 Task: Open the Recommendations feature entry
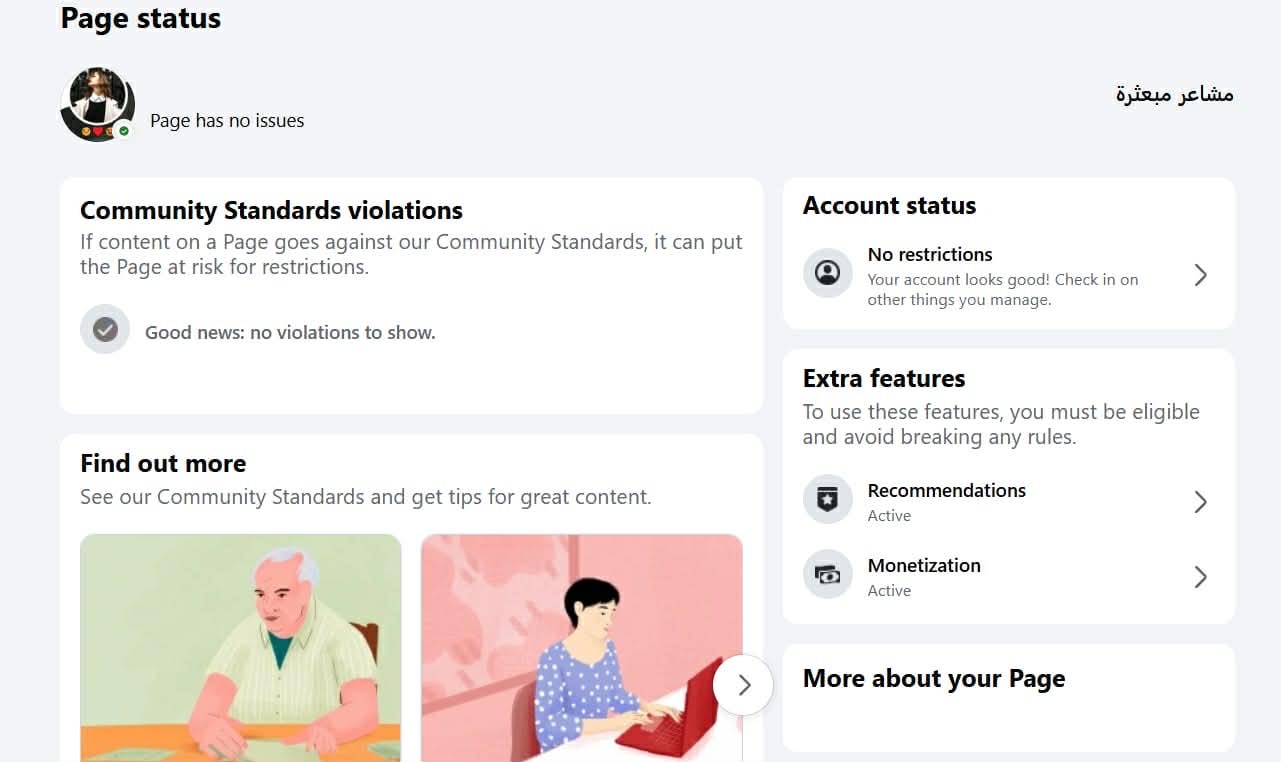(x=1009, y=501)
